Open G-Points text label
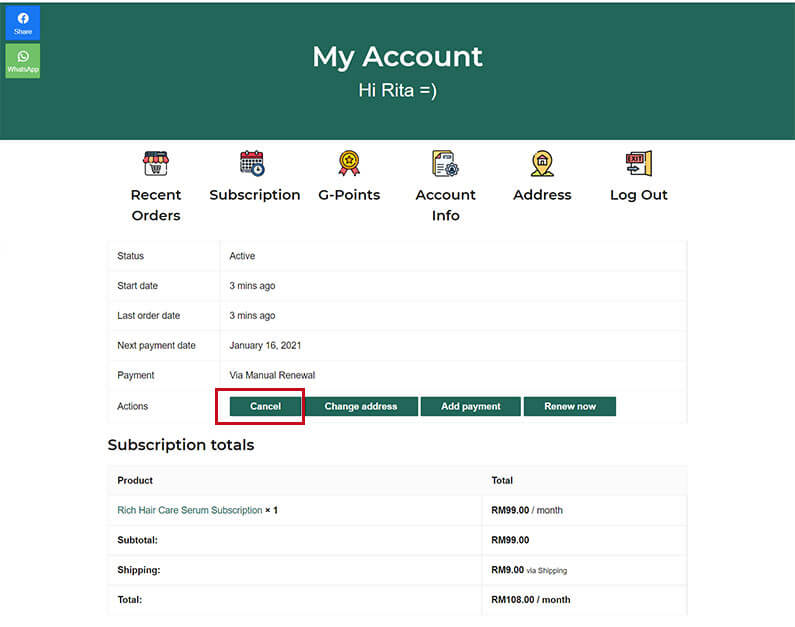Image resolution: width=795 pixels, height=627 pixels. (349, 195)
